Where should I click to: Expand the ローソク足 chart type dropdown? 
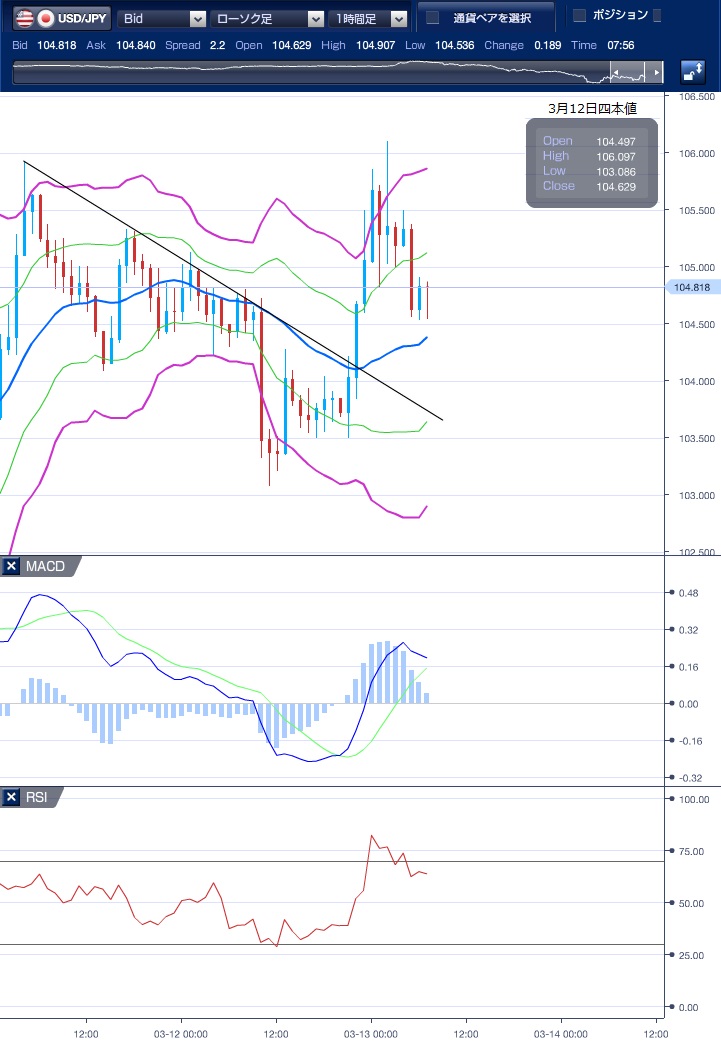(x=315, y=19)
